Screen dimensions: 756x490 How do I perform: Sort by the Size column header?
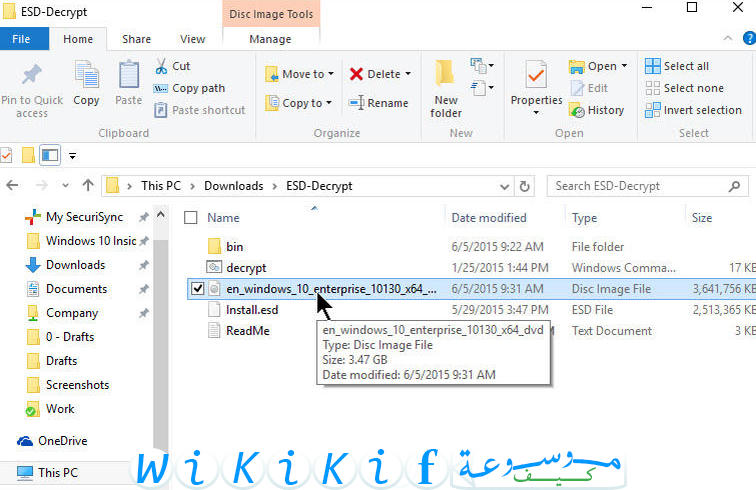point(702,218)
